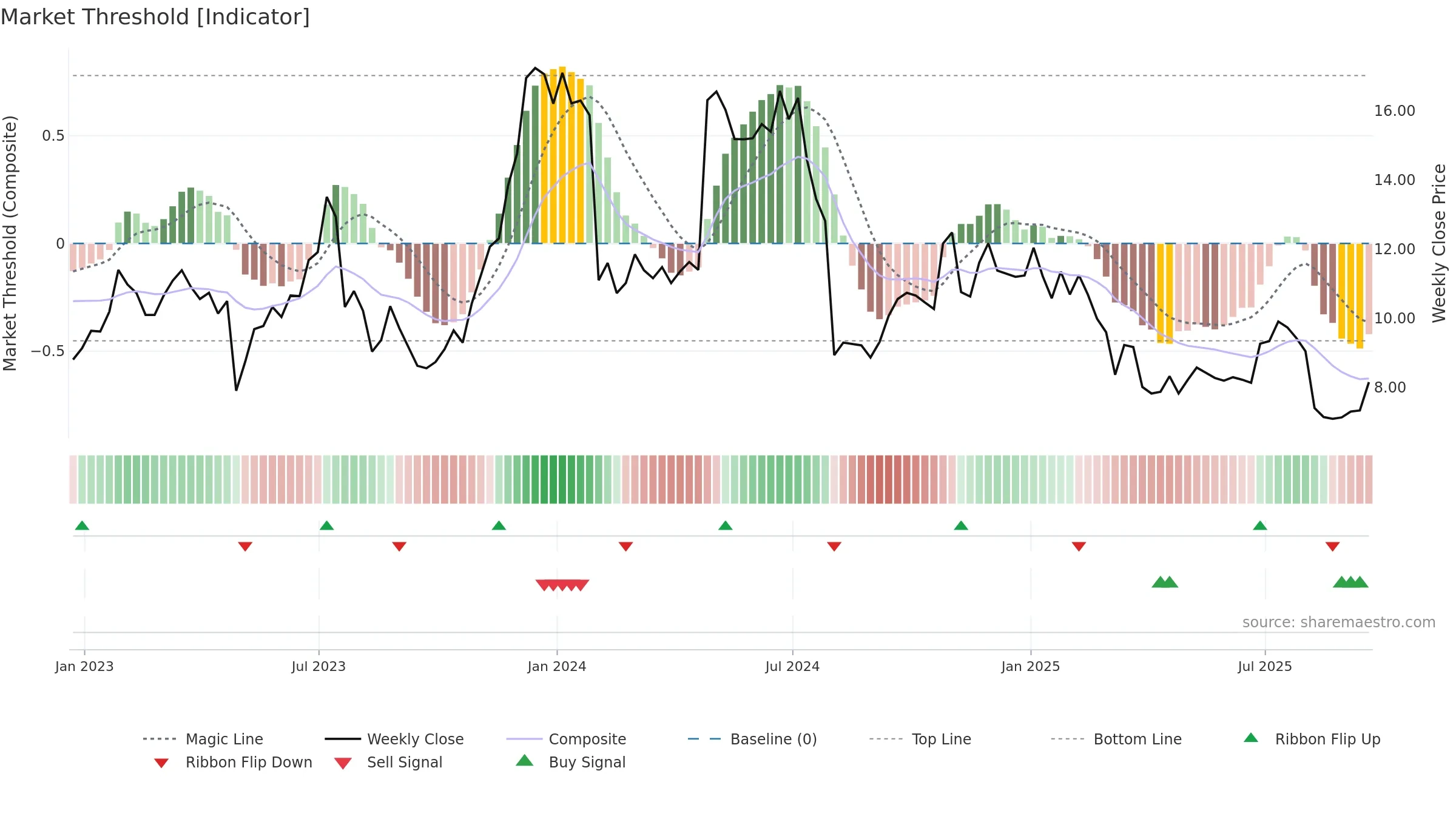
Task: Click the Market Threshold (Composite) axis title
Action: [10, 243]
